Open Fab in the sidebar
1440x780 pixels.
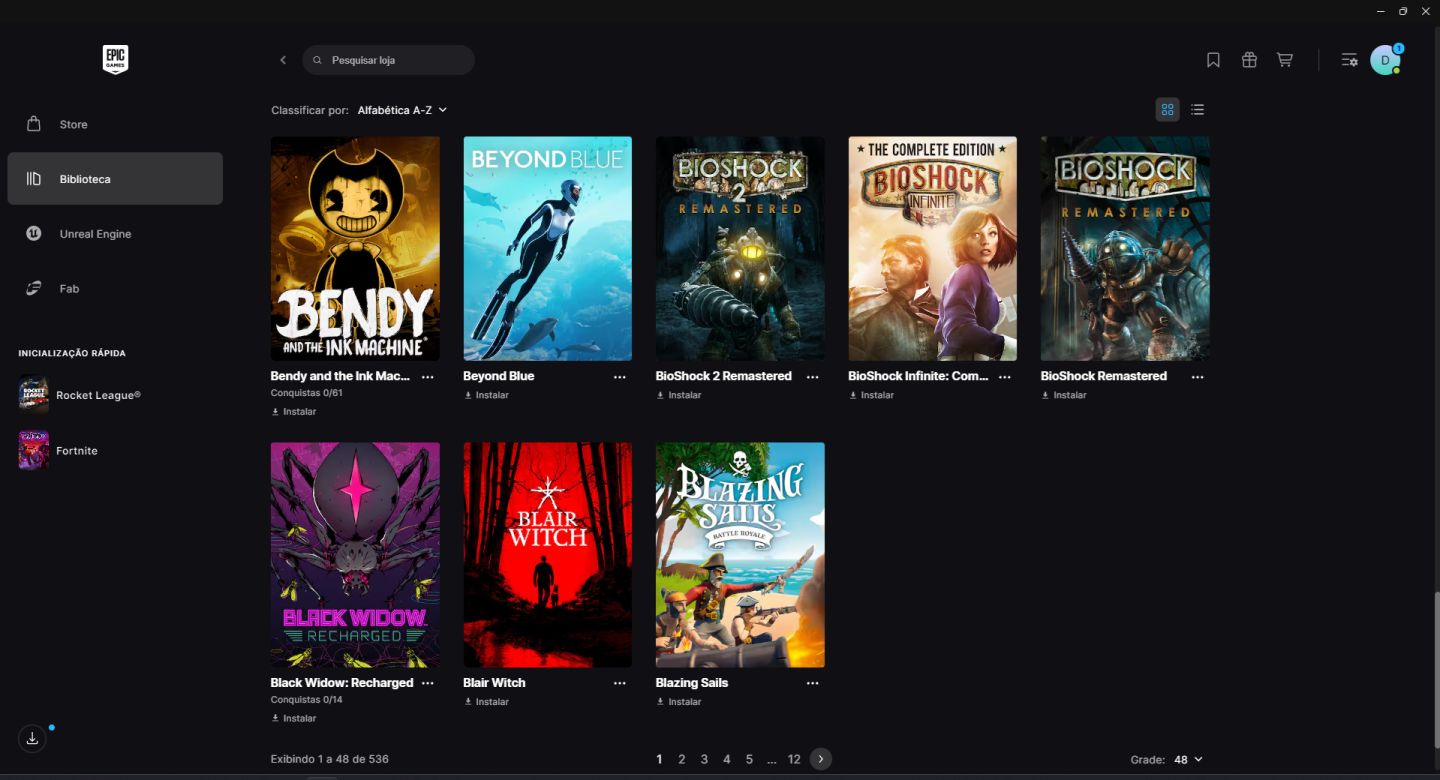[x=115, y=288]
